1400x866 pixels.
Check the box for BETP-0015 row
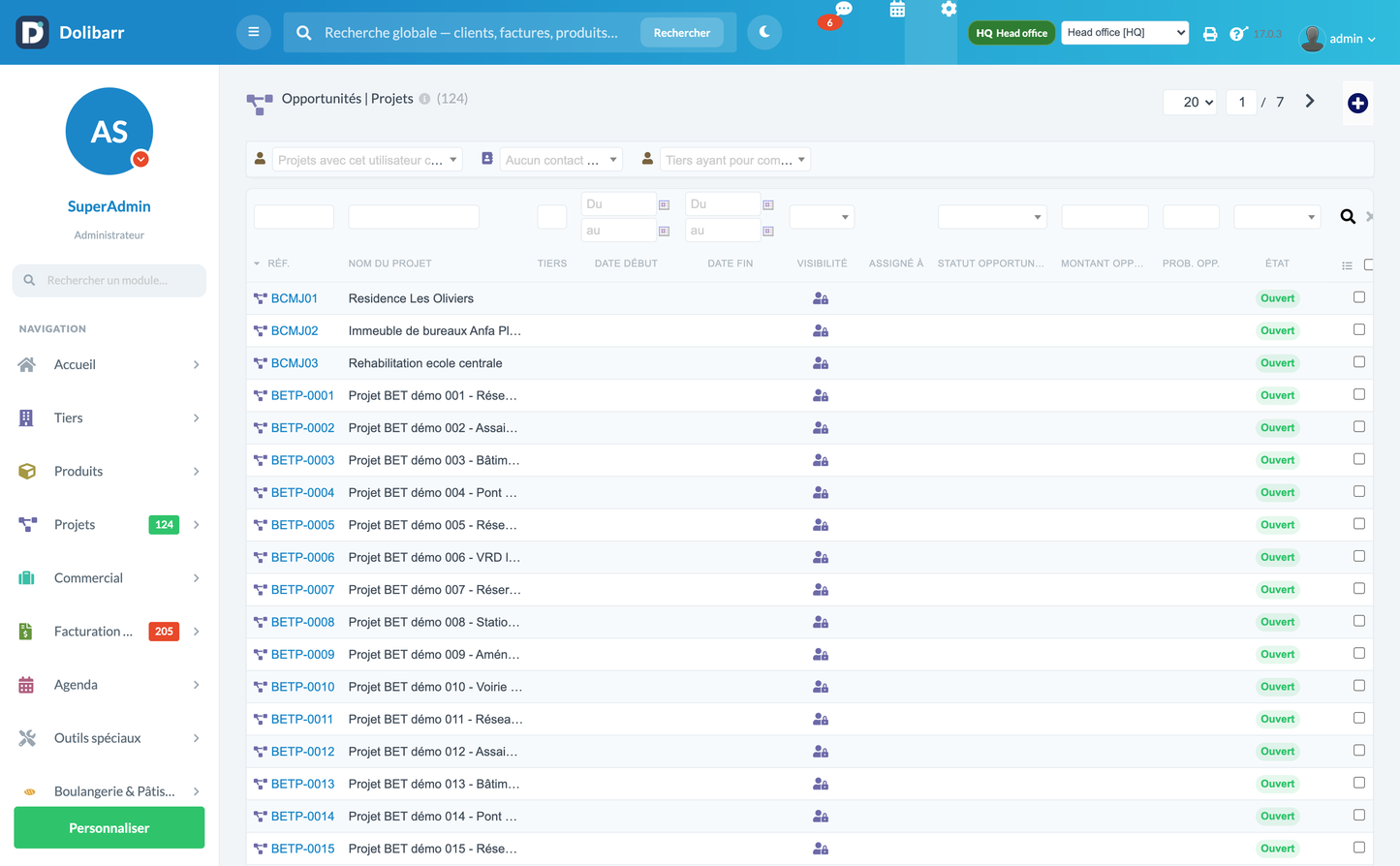coord(1359,848)
